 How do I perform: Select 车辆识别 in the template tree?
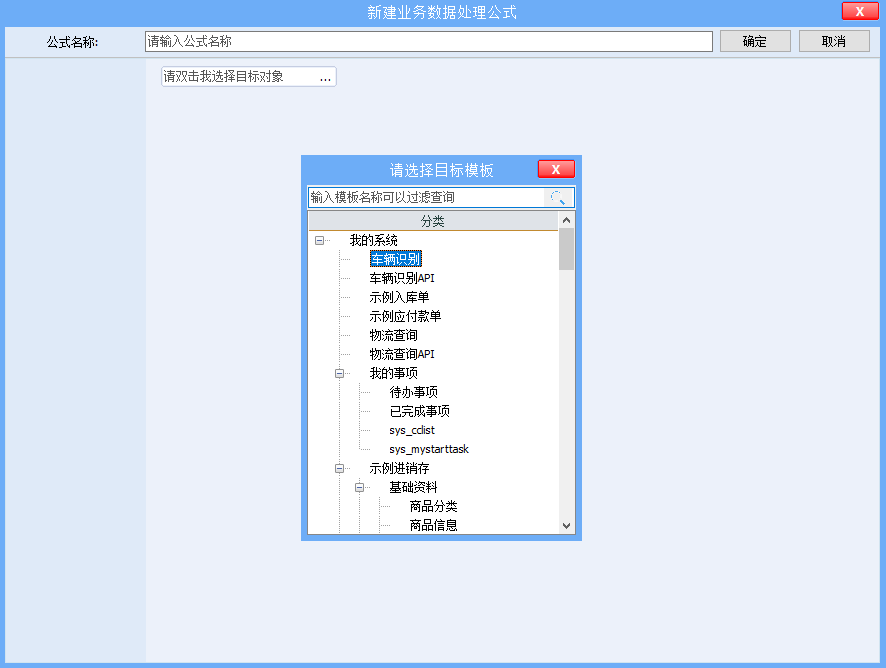point(396,259)
